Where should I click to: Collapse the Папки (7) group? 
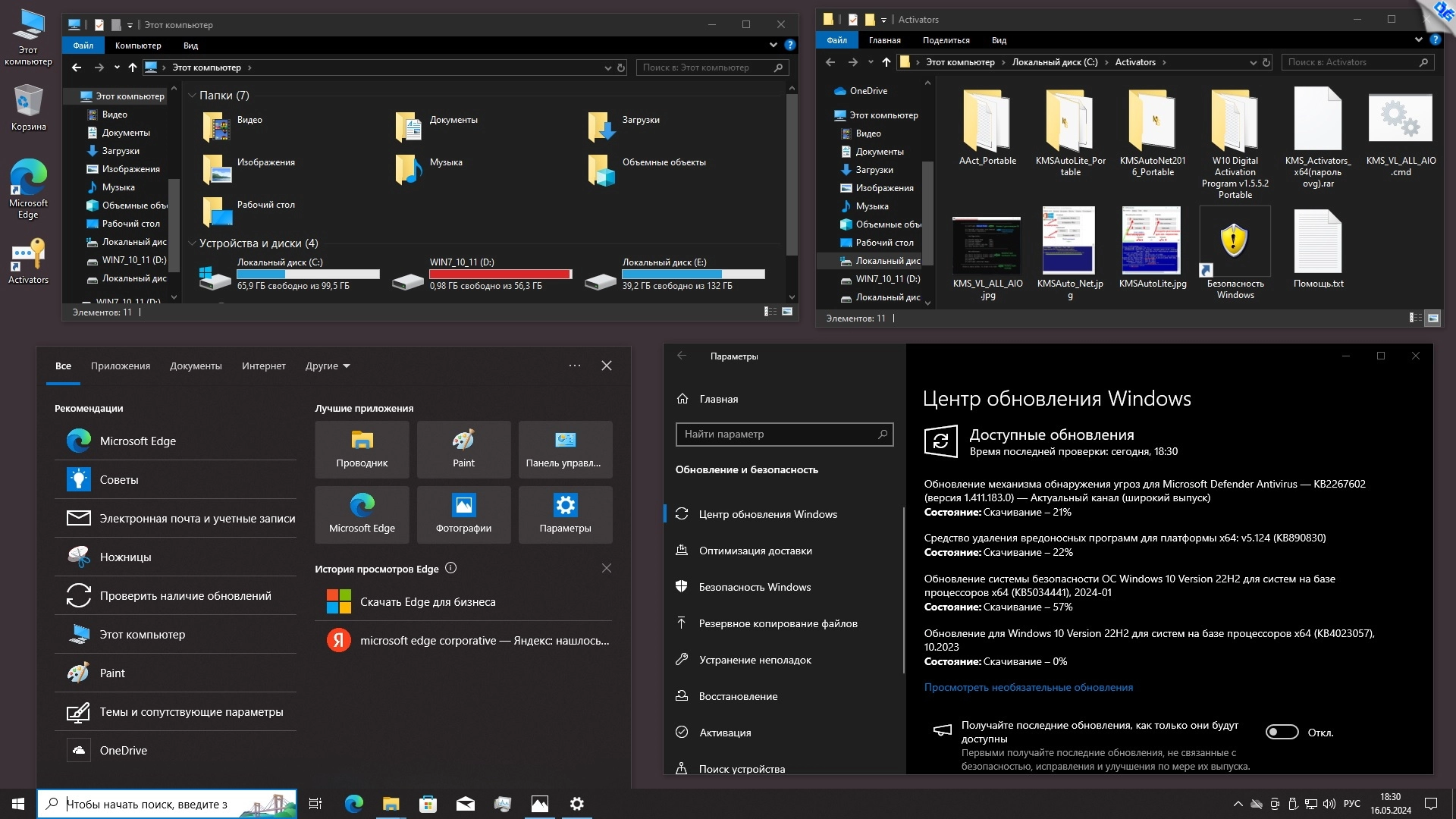click(192, 96)
